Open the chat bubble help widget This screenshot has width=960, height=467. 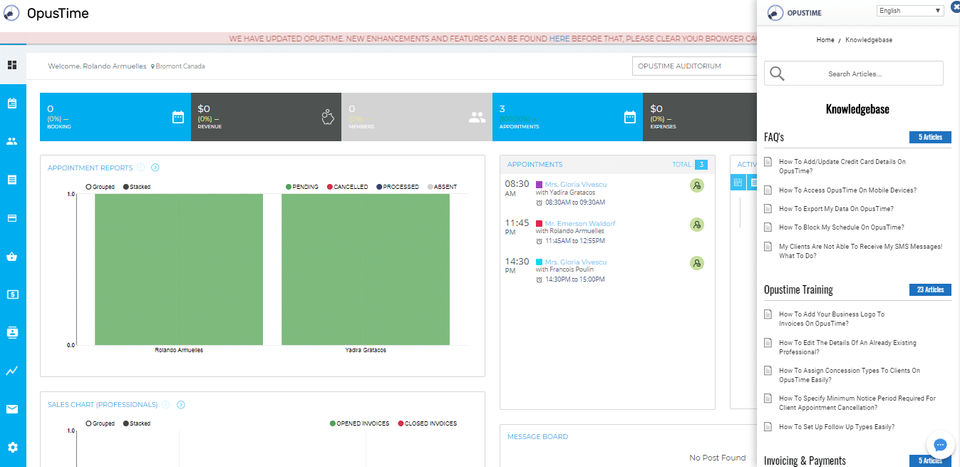(940, 445)
